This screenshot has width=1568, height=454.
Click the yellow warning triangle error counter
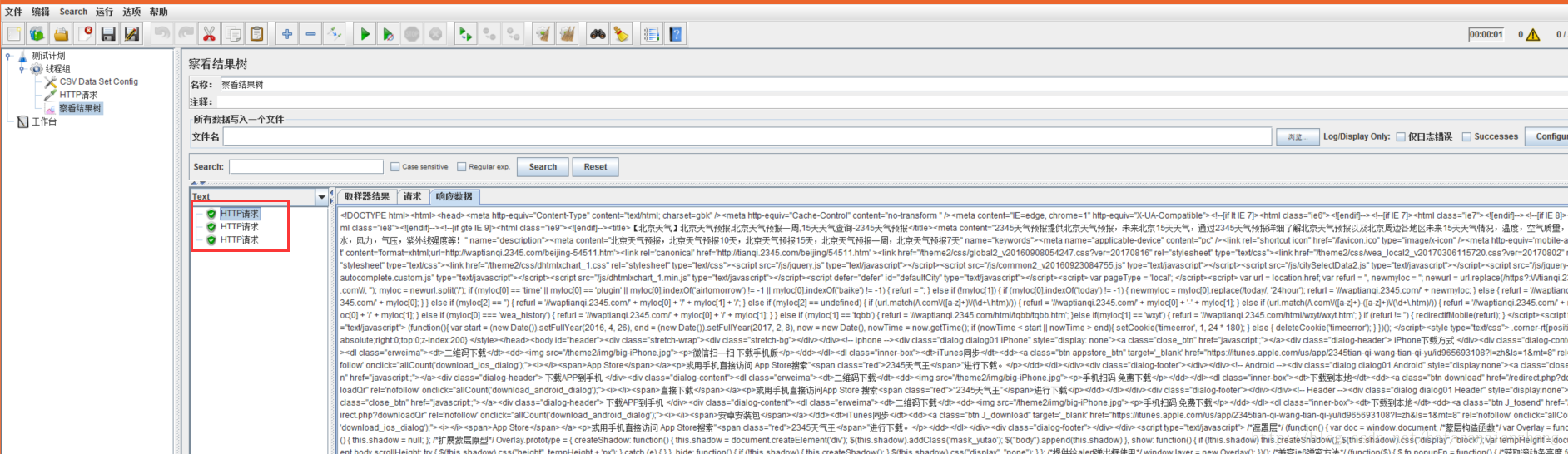click(x=1533, y=35)
